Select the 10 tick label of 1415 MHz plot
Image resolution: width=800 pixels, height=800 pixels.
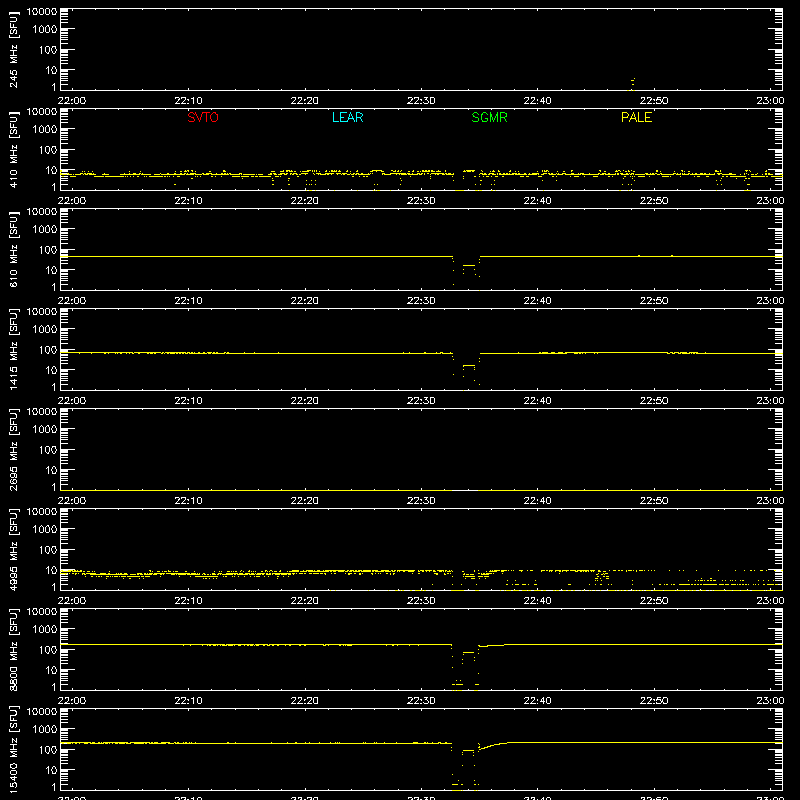[51, 370]
